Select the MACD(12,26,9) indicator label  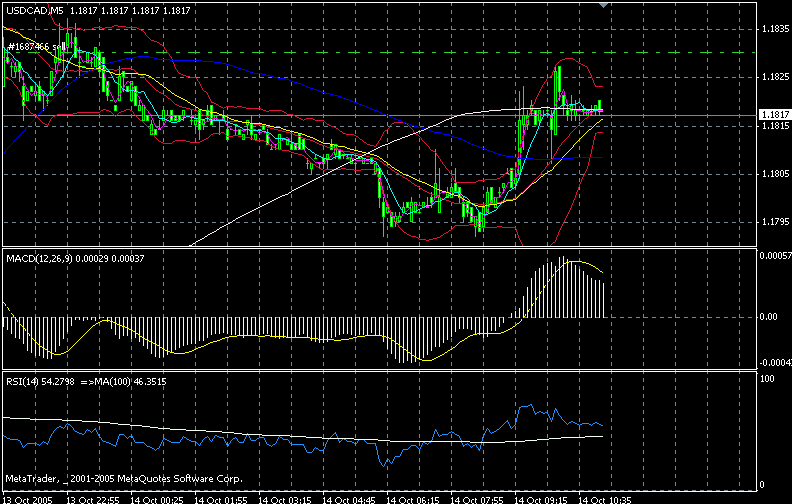39,259
